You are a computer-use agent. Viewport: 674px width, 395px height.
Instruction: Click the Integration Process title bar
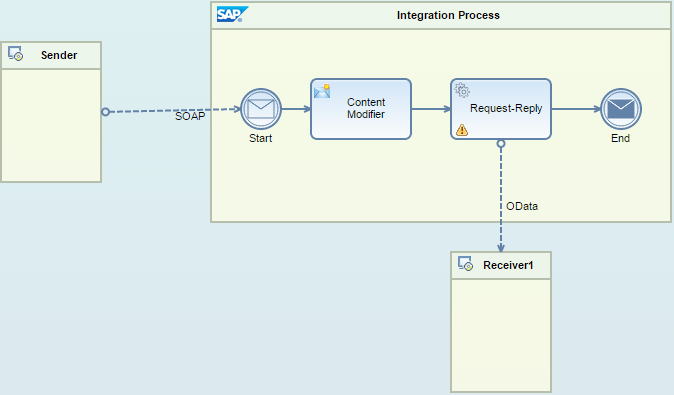441,15
